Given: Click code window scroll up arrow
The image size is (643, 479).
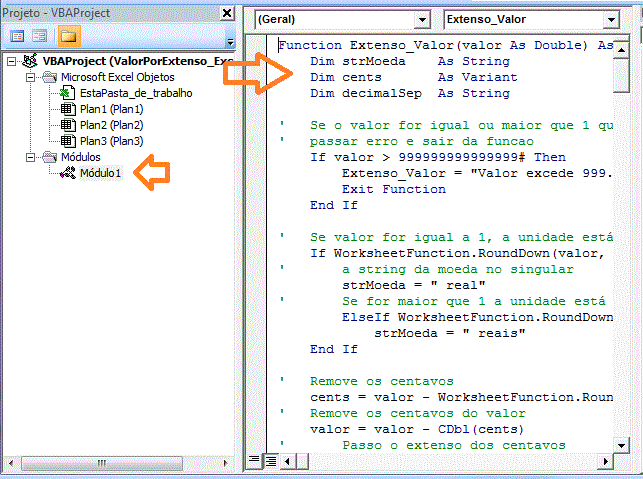Looking at the screenshot, I should 621,50.
